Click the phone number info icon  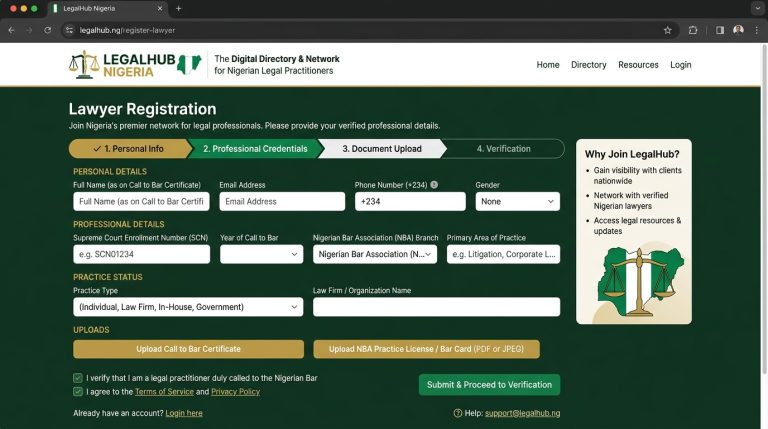(x=434, y=185)
